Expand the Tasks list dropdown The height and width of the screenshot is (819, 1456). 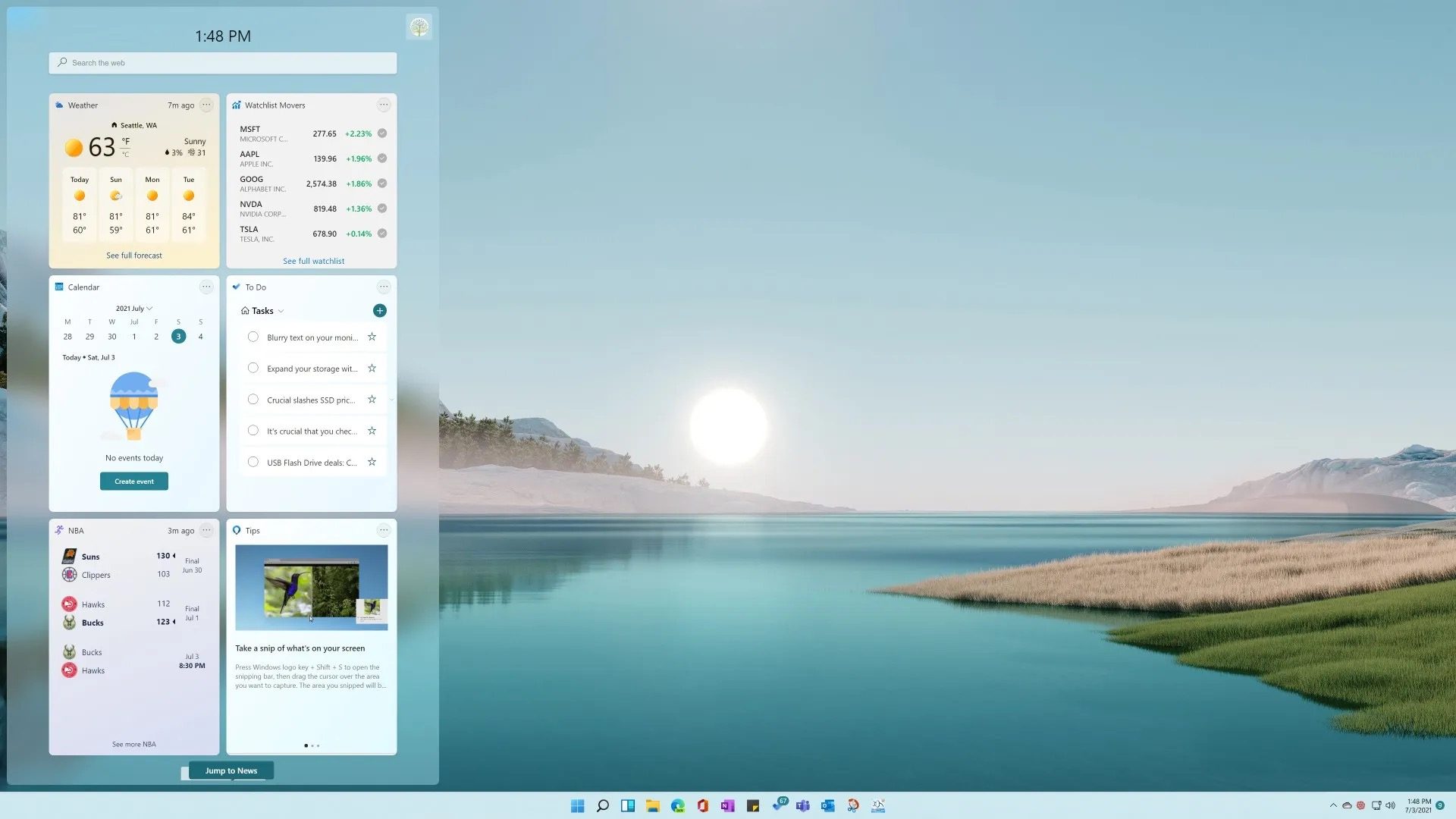pyautogui.click(x=281, y=311)
